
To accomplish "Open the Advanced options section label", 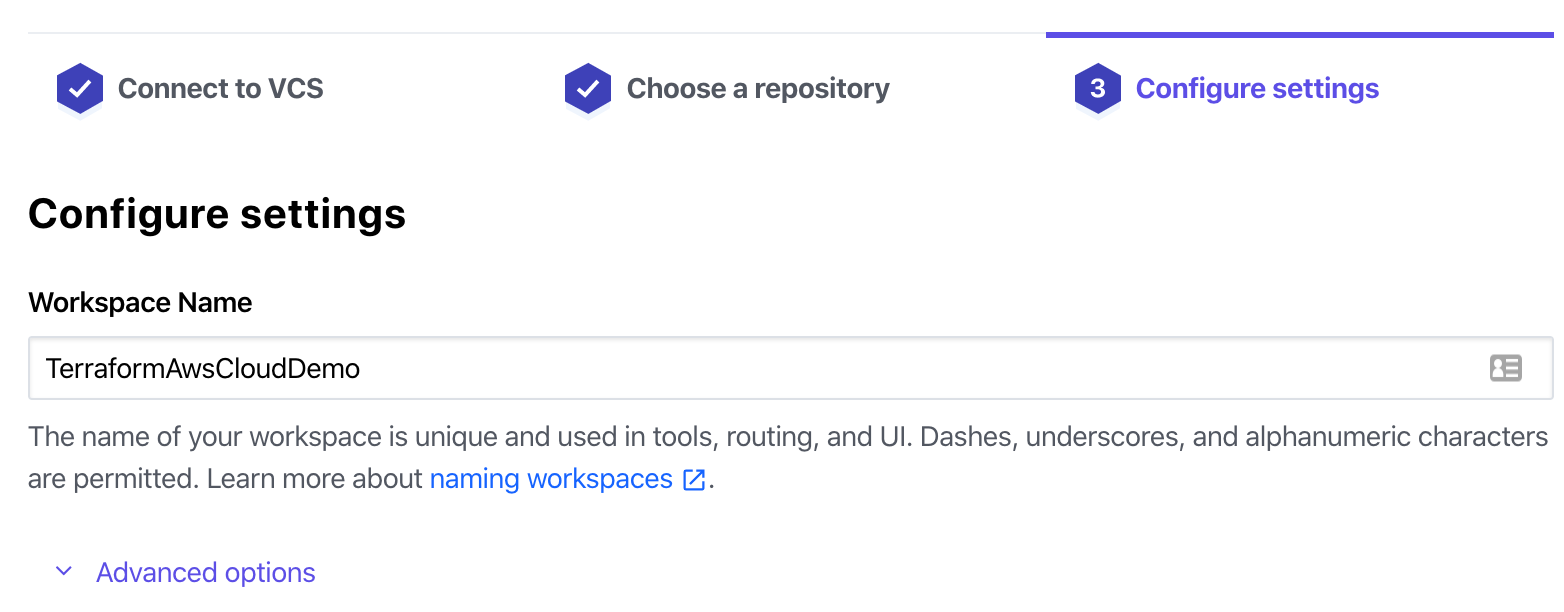I will coord(205,573).
